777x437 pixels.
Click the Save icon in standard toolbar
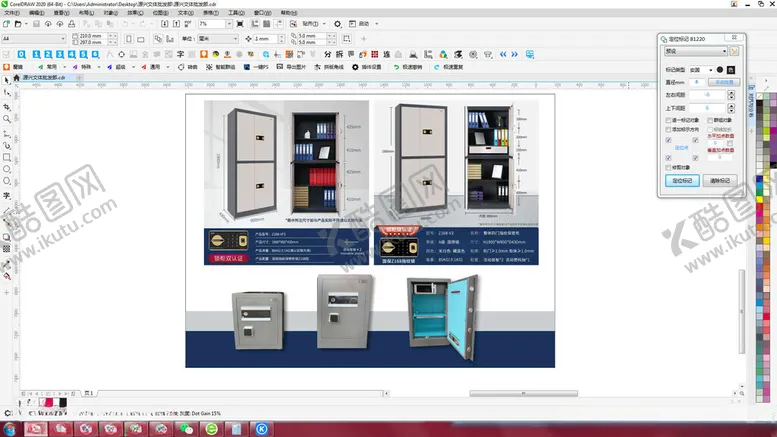point(36,24)
